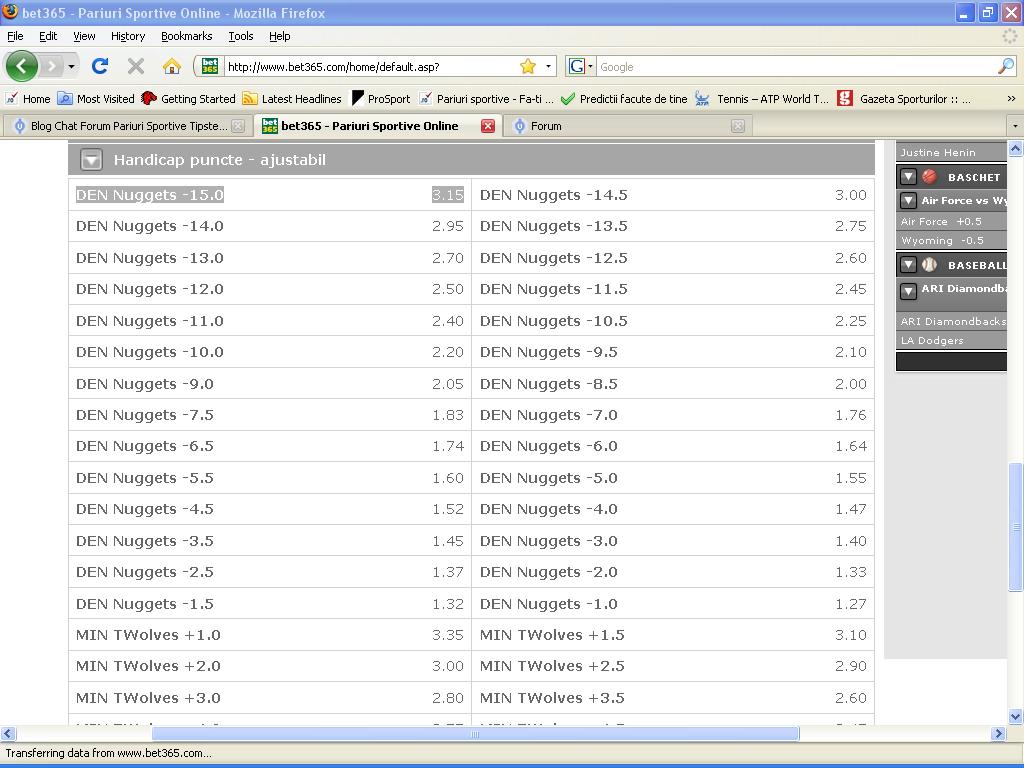
Task: Bet on DEN Nuggets -9.5 at 2.10
Action: [673, 352]
